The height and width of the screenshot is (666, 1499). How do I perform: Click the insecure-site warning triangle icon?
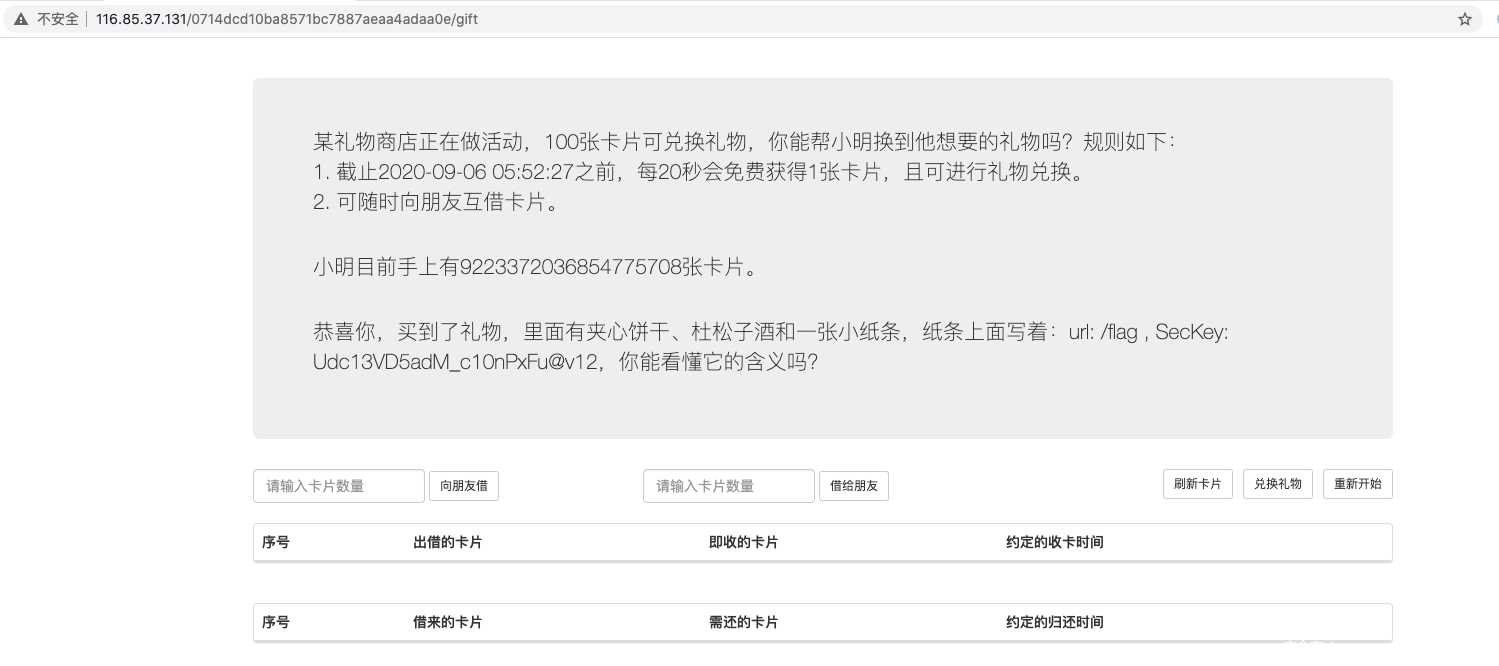click(20, 19)
